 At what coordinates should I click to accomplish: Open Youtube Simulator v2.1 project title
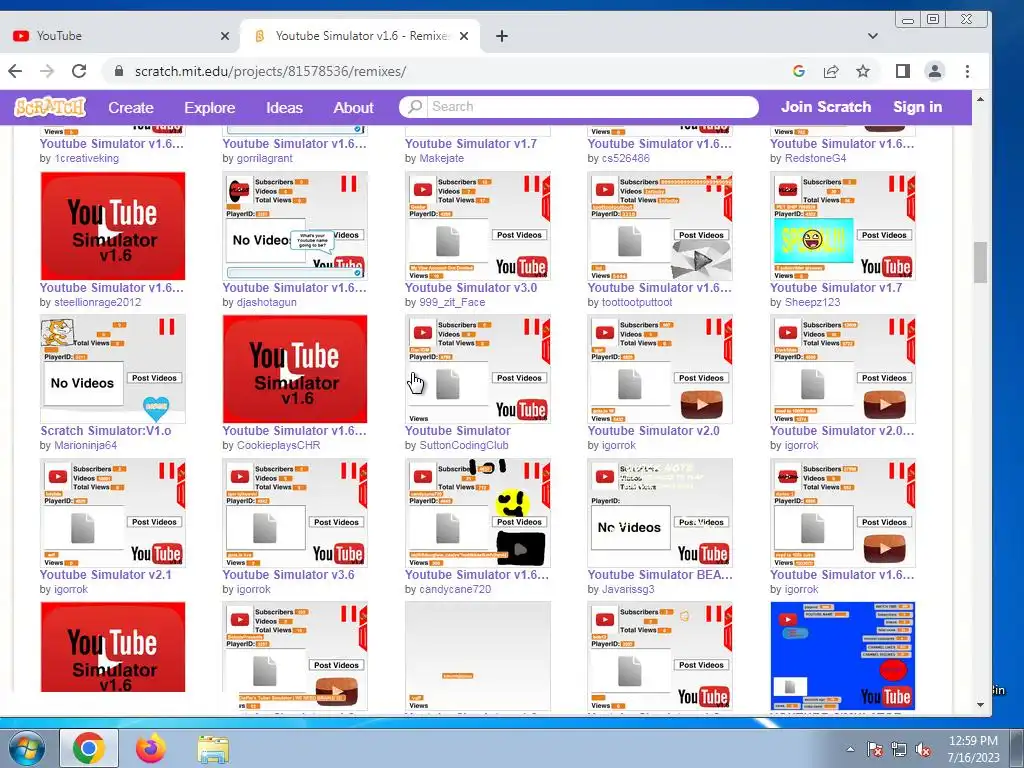coord(106,575)
